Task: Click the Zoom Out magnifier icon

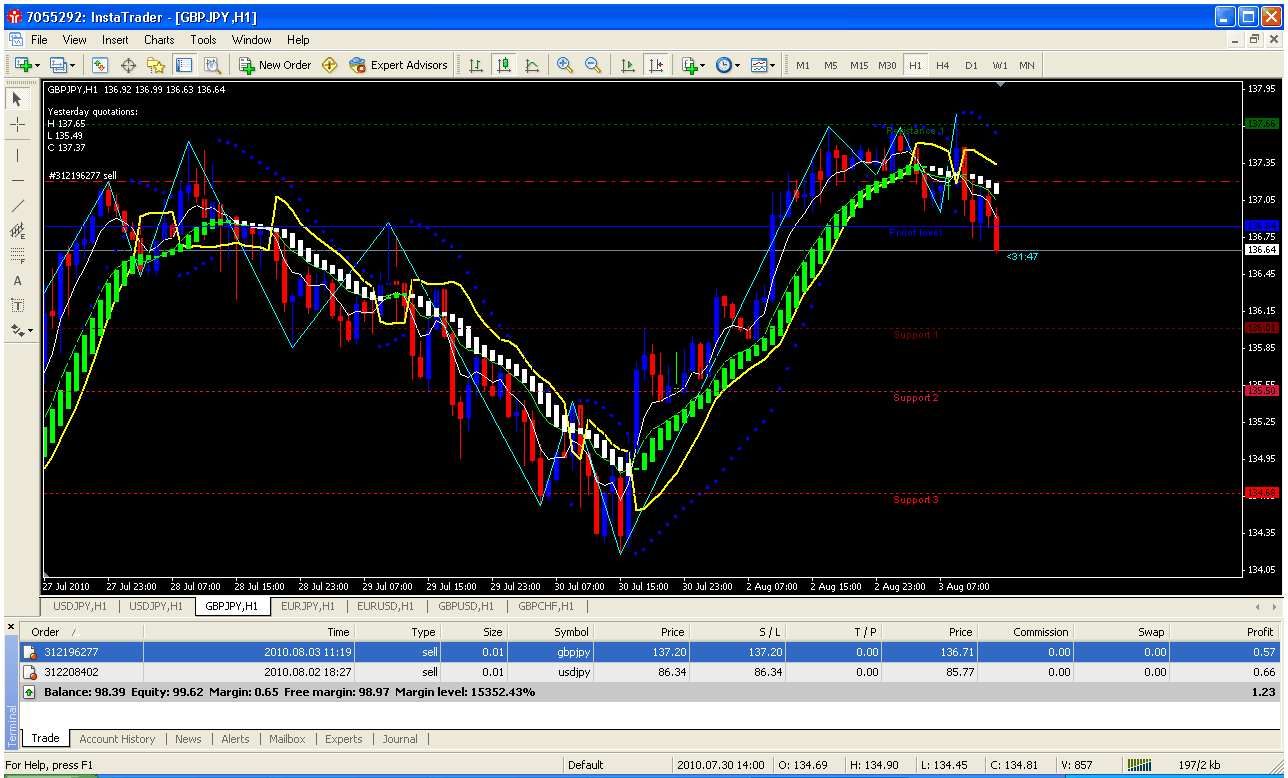Action: click(593, 65)
